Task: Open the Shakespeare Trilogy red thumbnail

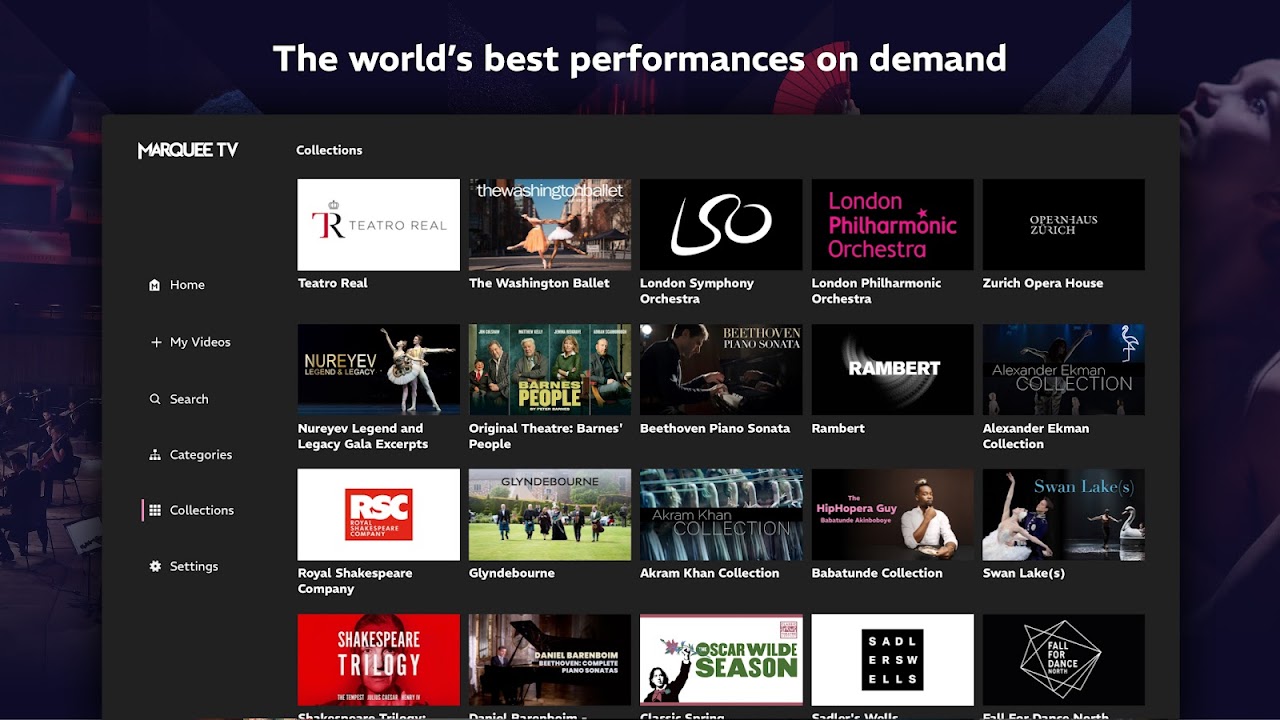Action: coord(379,660)
